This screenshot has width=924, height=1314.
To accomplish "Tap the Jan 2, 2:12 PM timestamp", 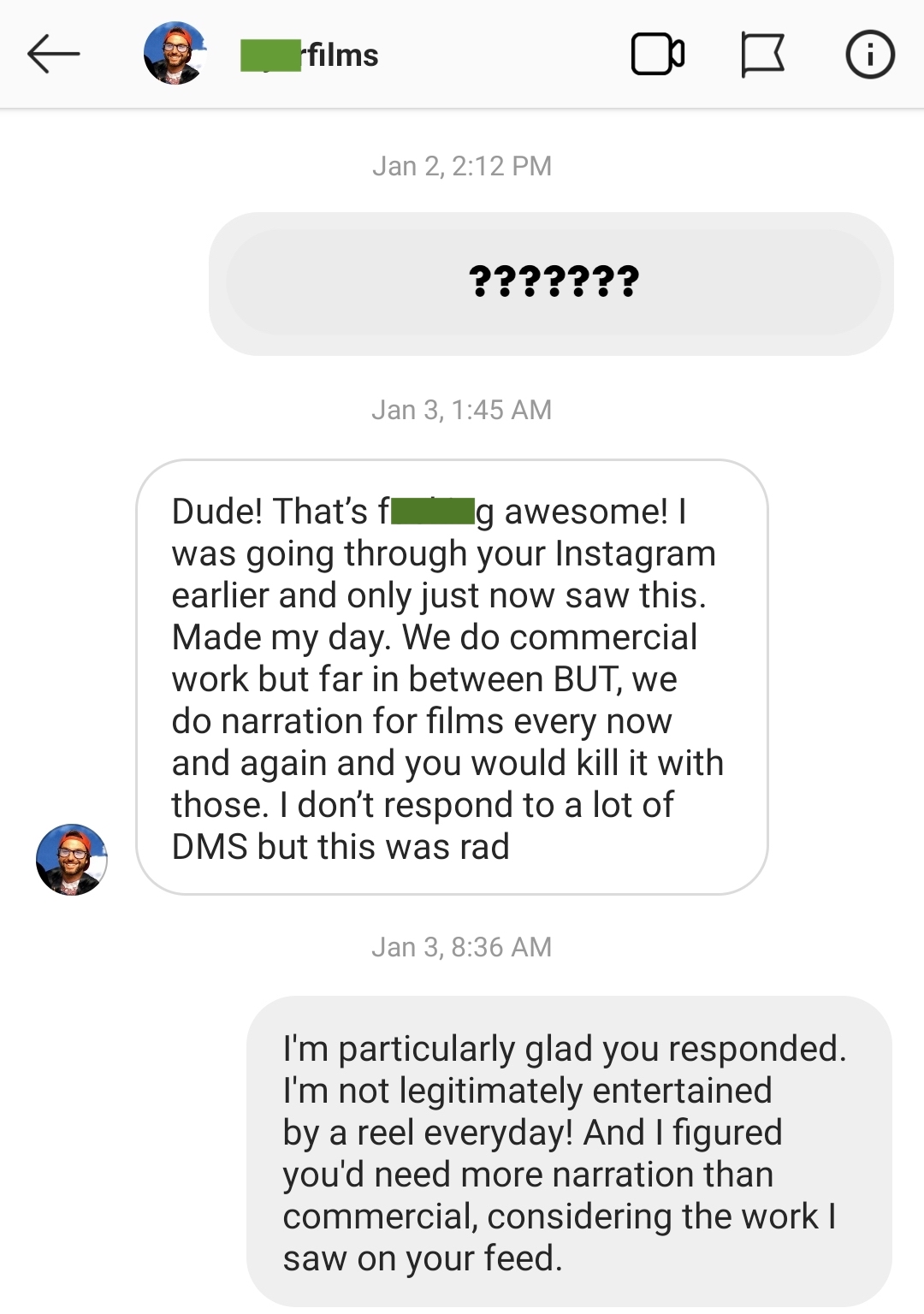I will click(x=462, y=166).
